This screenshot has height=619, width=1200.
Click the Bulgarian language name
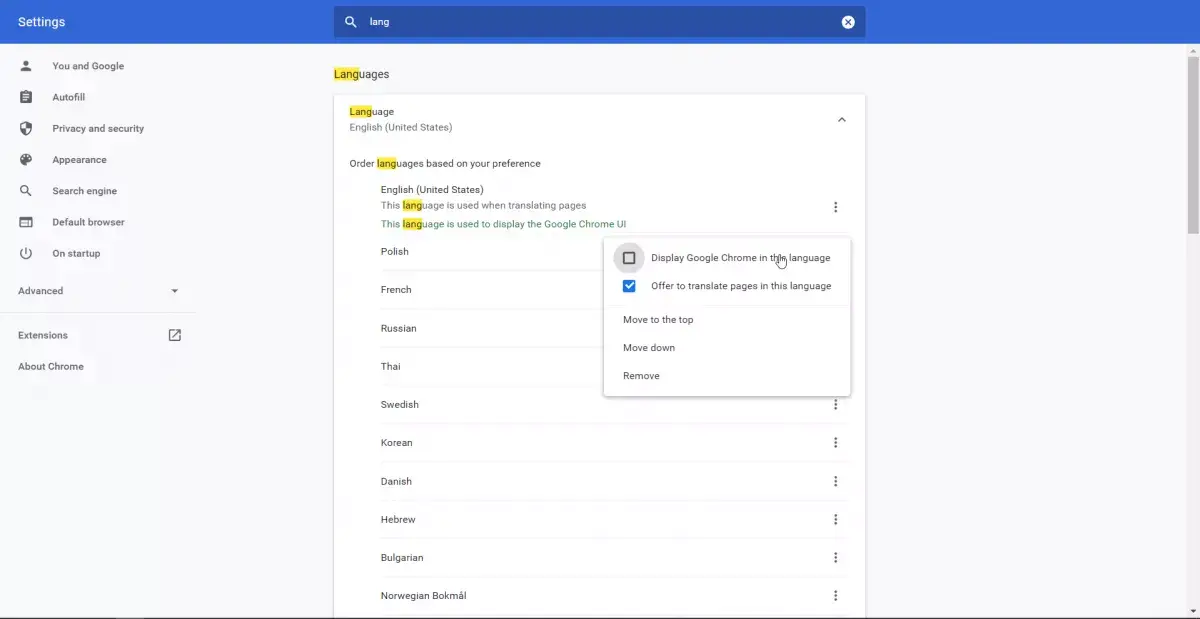(x=402, y=558)
